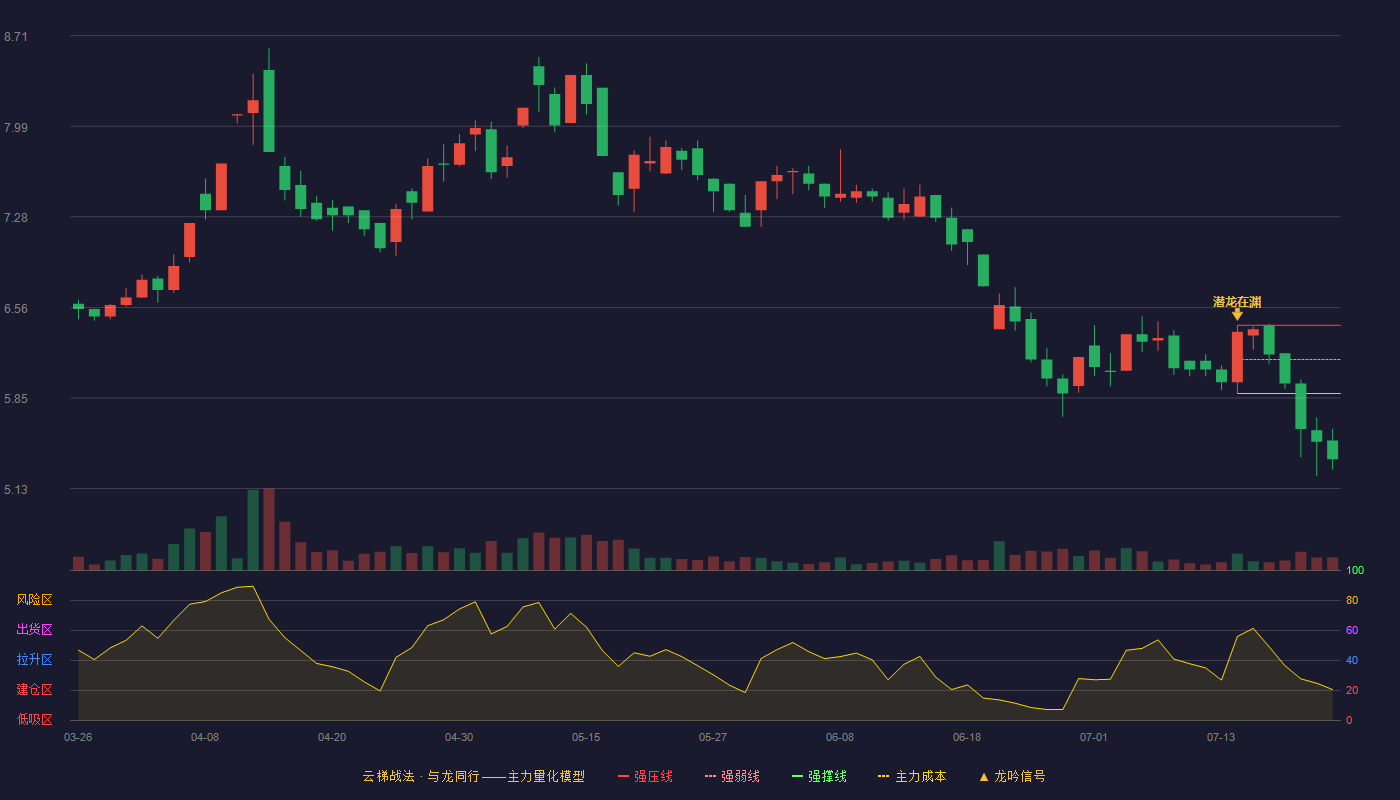Toggle the 强撑线 legend entry
This screenshot has height=800, width=1400.
[x=819, y=776]
